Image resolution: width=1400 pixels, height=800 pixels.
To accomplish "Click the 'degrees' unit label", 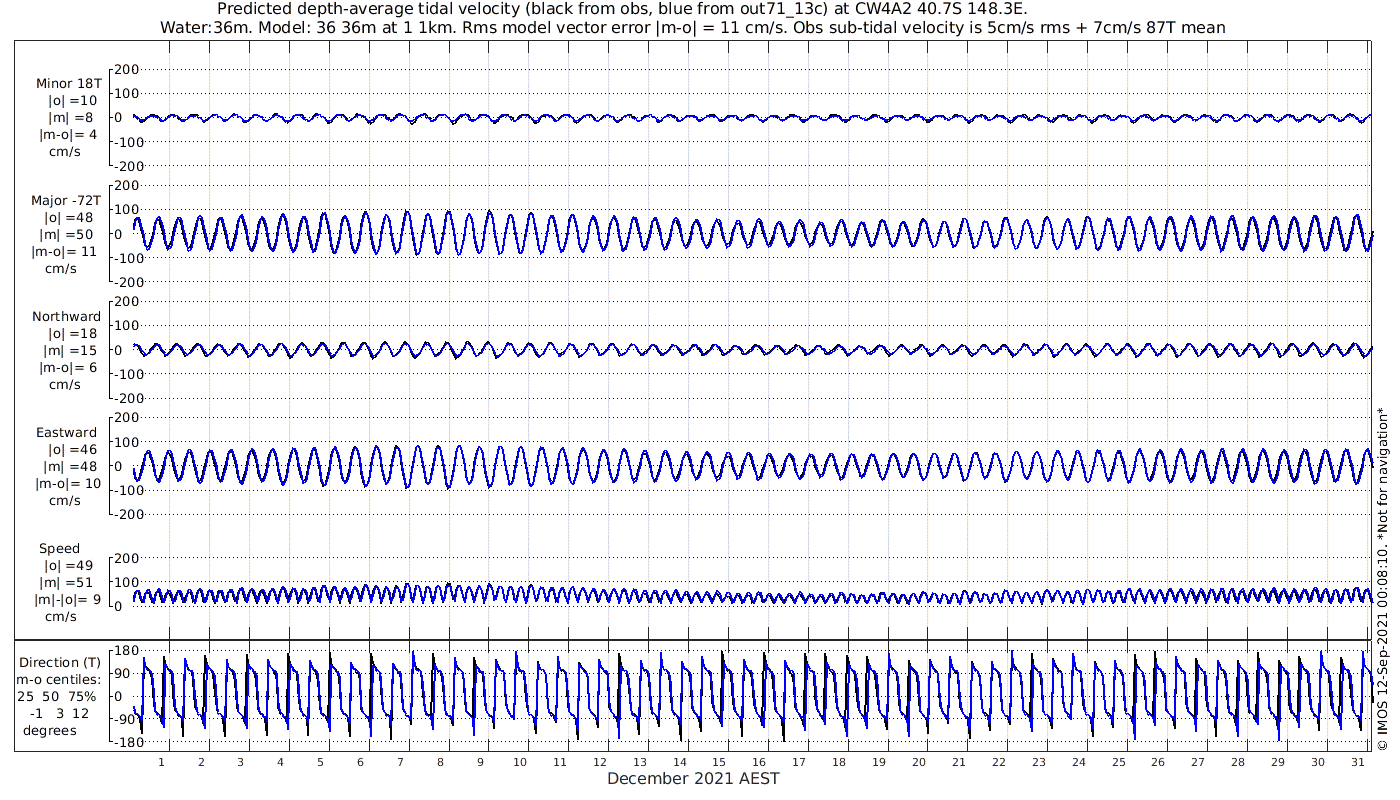I will click(50, 731).
